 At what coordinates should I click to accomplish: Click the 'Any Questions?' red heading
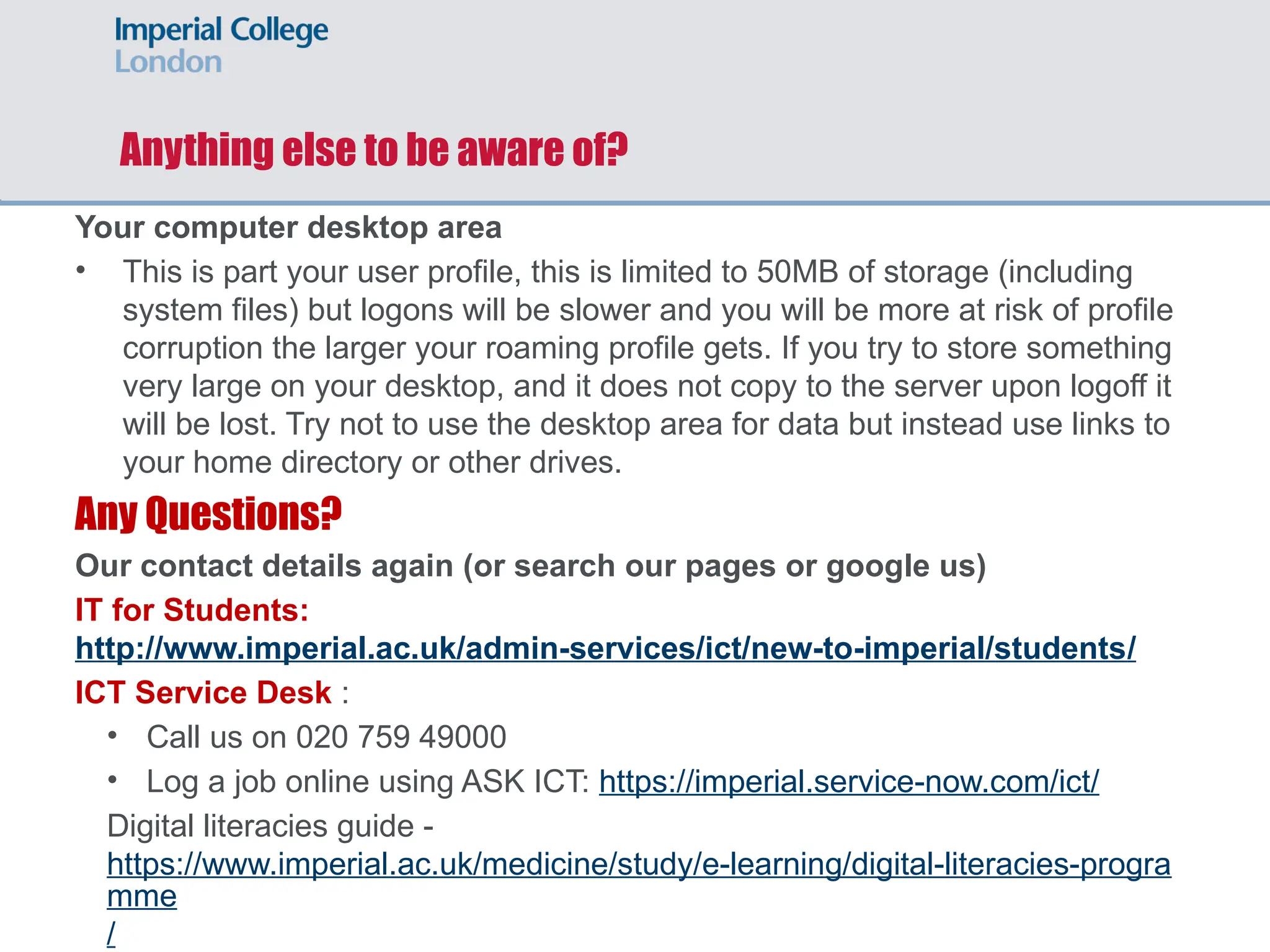point(208,514)
